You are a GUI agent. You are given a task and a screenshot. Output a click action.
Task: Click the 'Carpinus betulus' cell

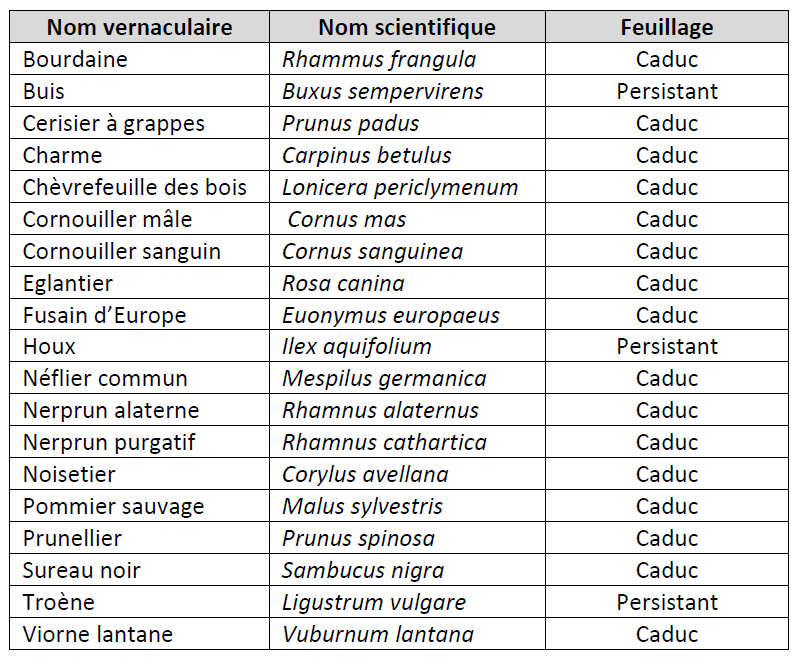coord(367,156)
